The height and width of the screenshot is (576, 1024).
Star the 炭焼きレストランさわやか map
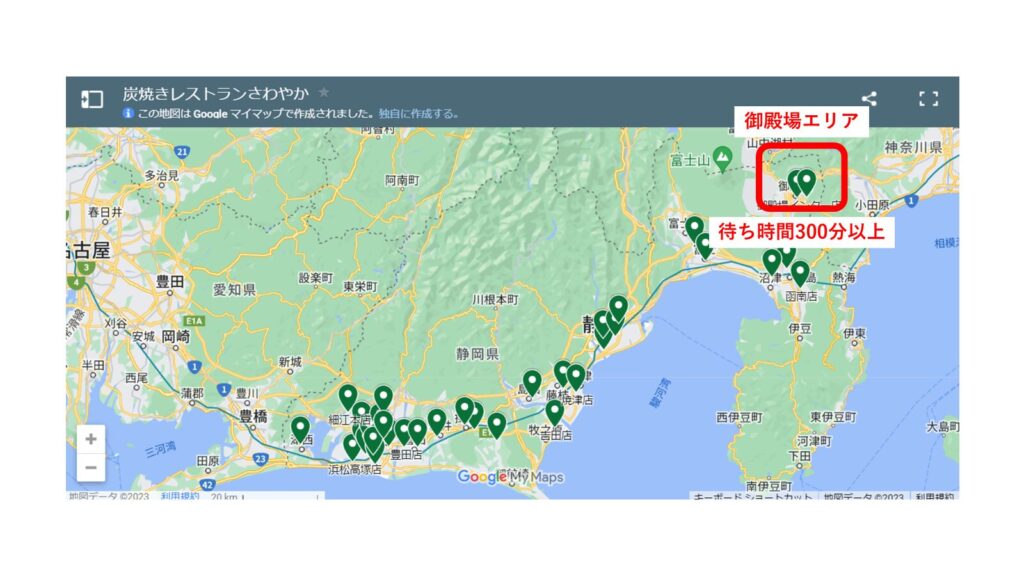pos(324,93)
